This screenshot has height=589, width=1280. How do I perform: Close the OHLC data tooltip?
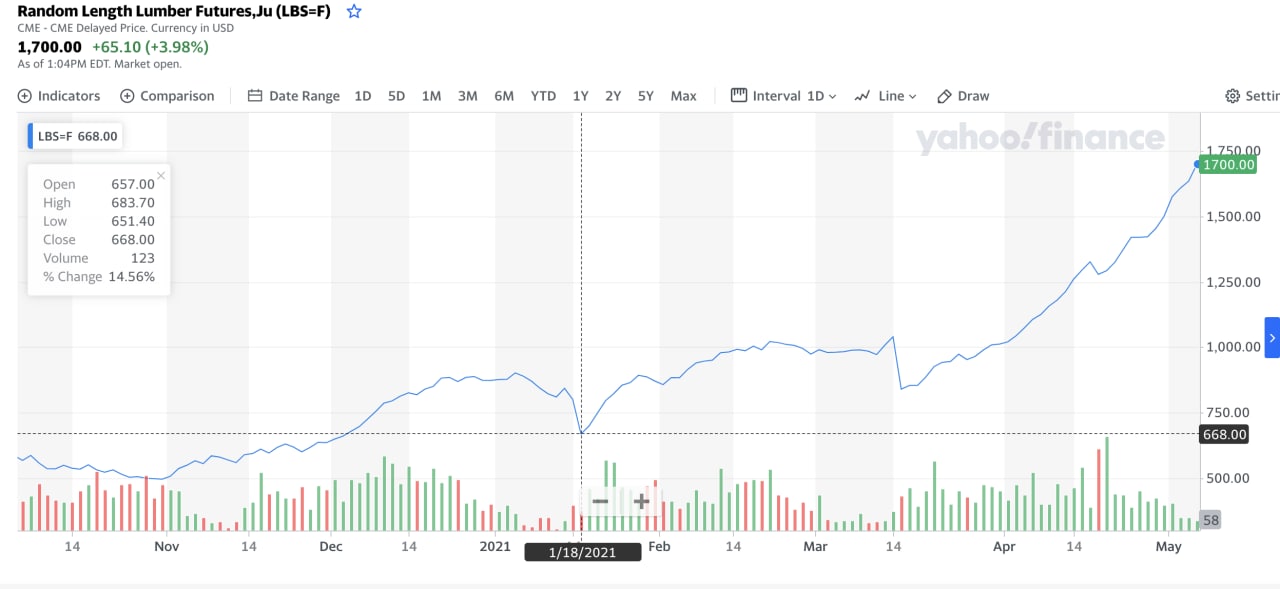tap(161, 176)
